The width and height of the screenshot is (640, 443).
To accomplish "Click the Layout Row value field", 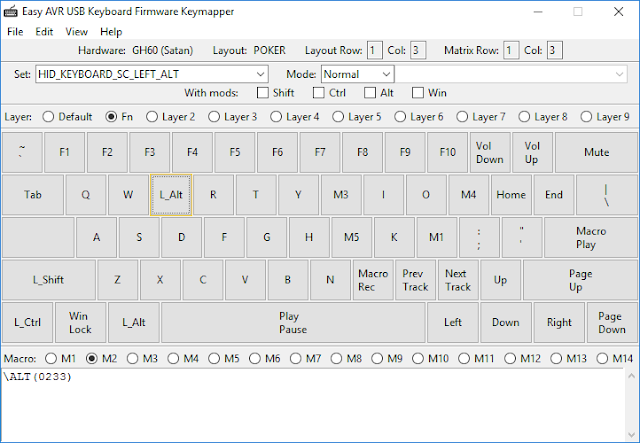I will (375, 50).
